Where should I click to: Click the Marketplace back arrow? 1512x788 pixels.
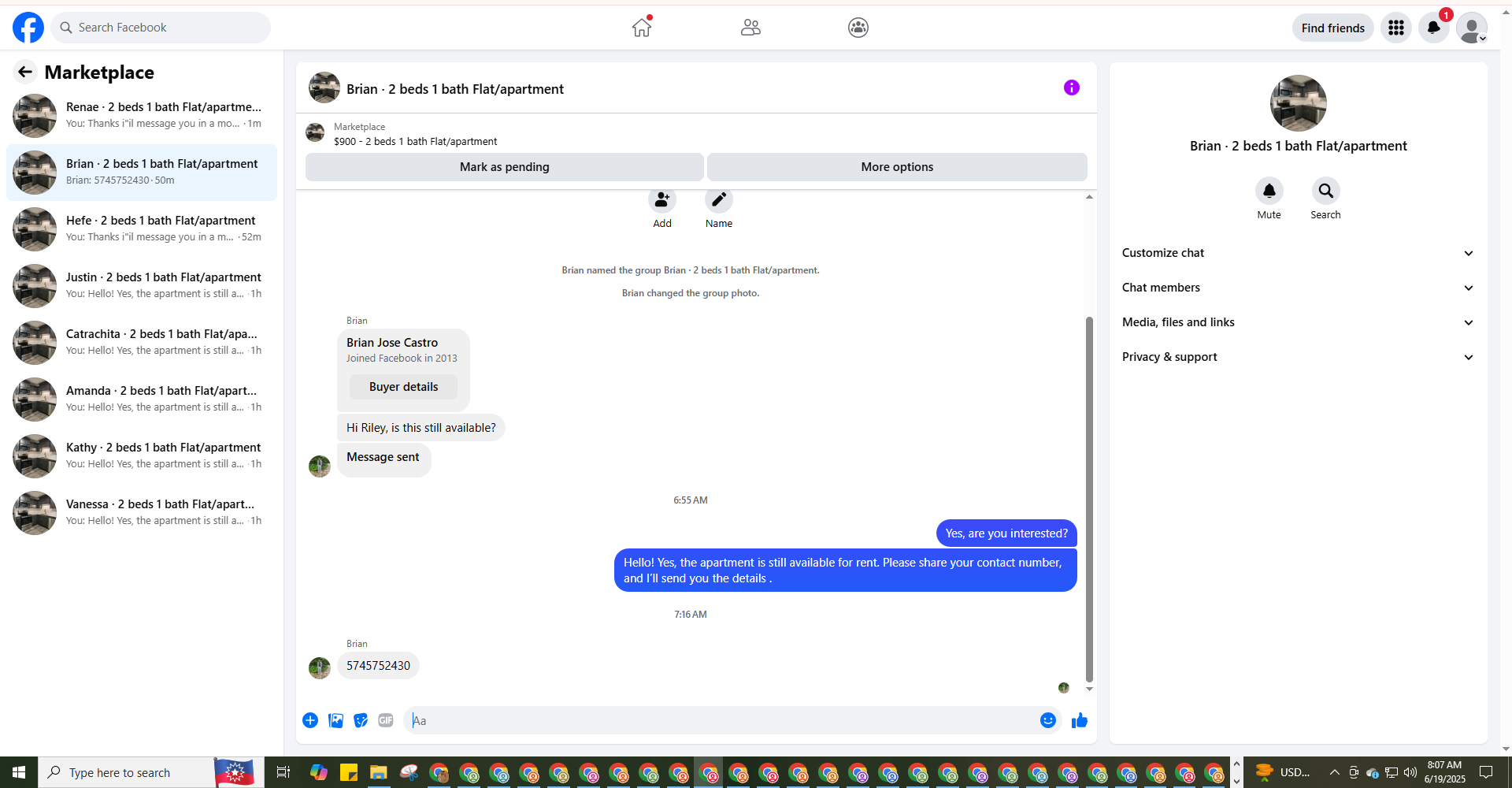pos(25,72)
